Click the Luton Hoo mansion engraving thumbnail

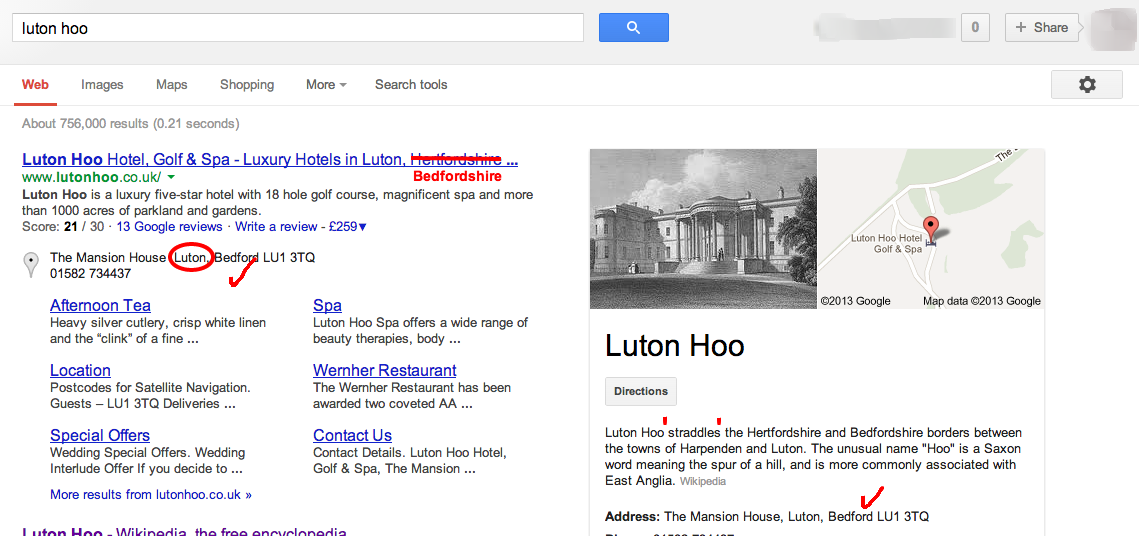703,229
